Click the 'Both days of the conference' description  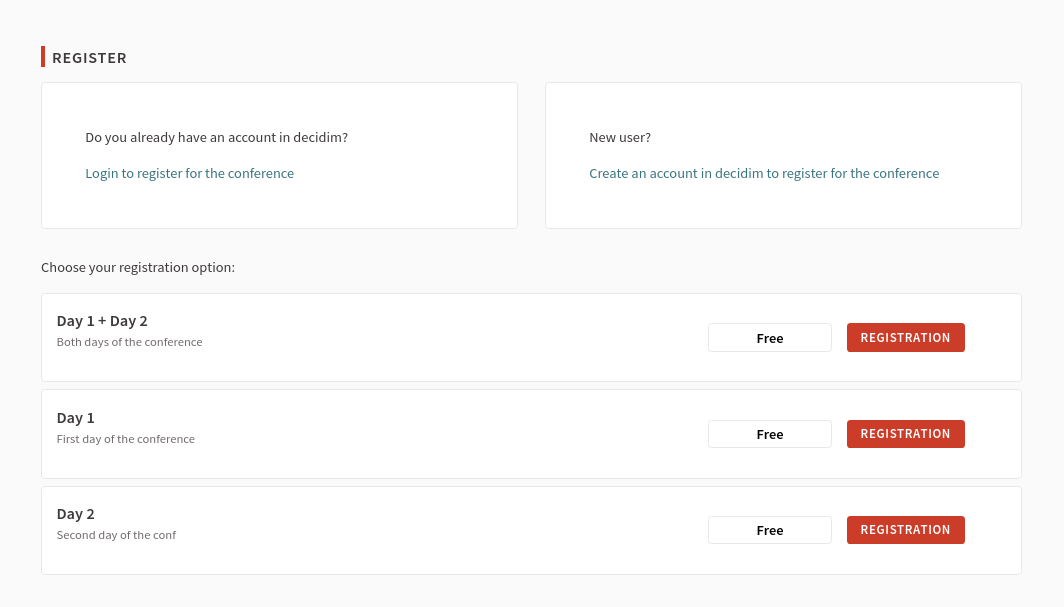130,342
